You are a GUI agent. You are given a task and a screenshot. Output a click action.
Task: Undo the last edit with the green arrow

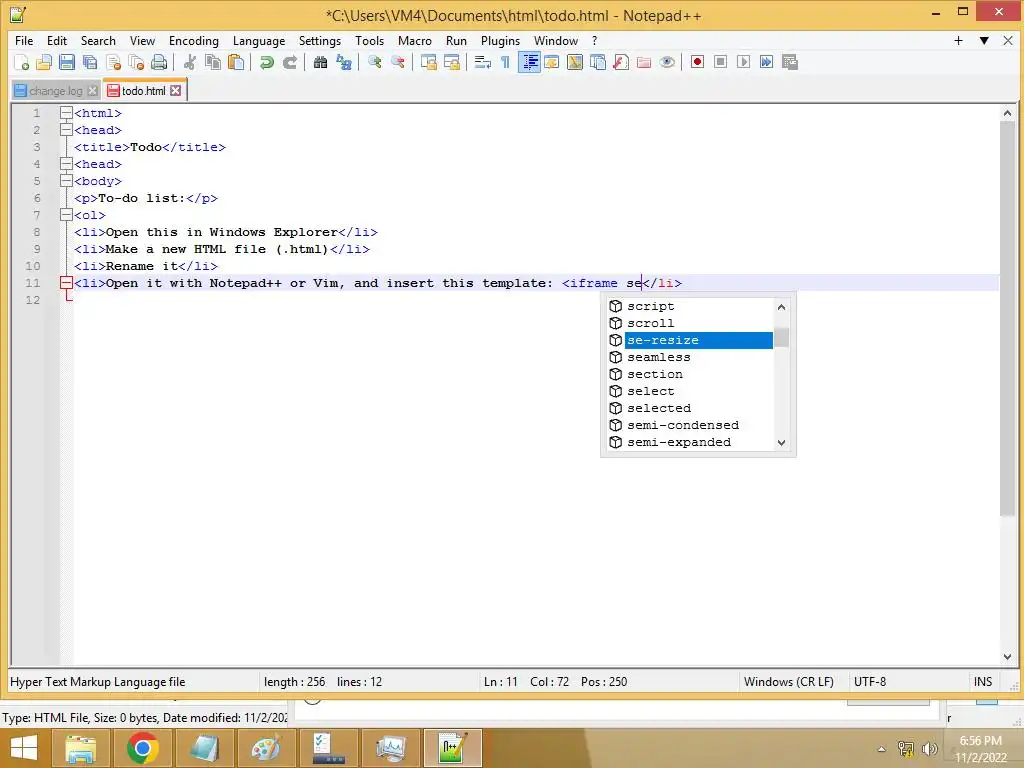tap(266, 63)
